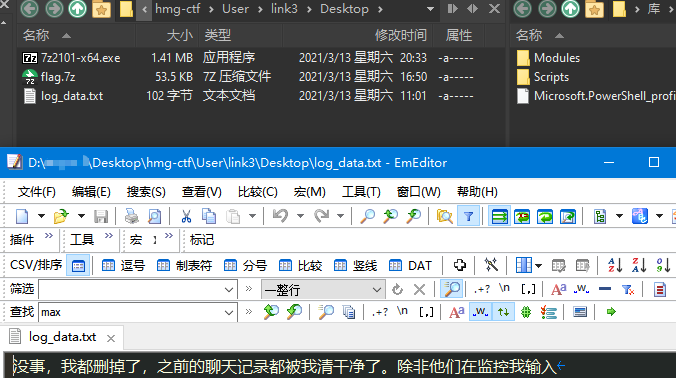Expand the Paste options dropdown arrow

click(252, 216)
